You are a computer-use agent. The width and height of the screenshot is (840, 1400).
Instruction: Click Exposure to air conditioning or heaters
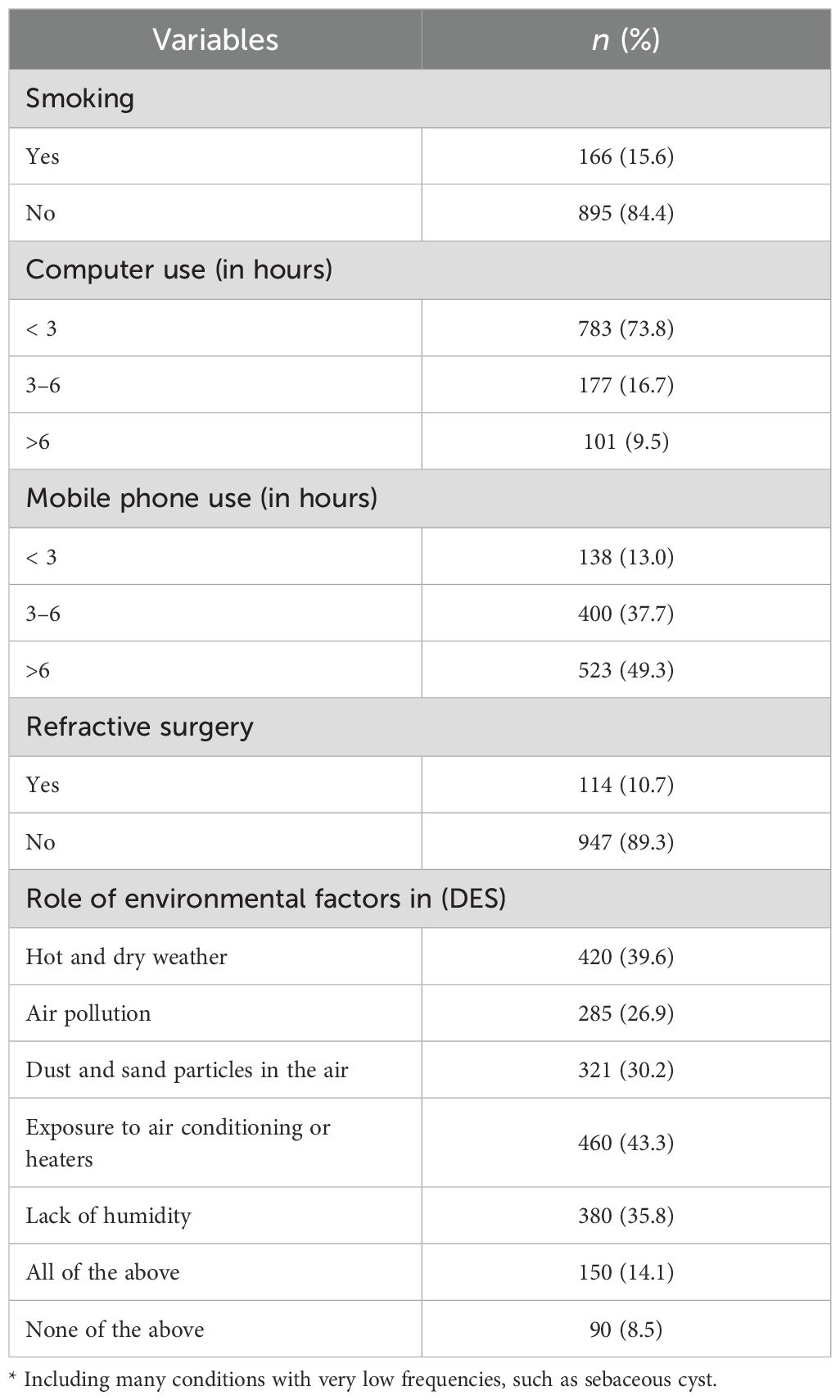(178, 1143)
